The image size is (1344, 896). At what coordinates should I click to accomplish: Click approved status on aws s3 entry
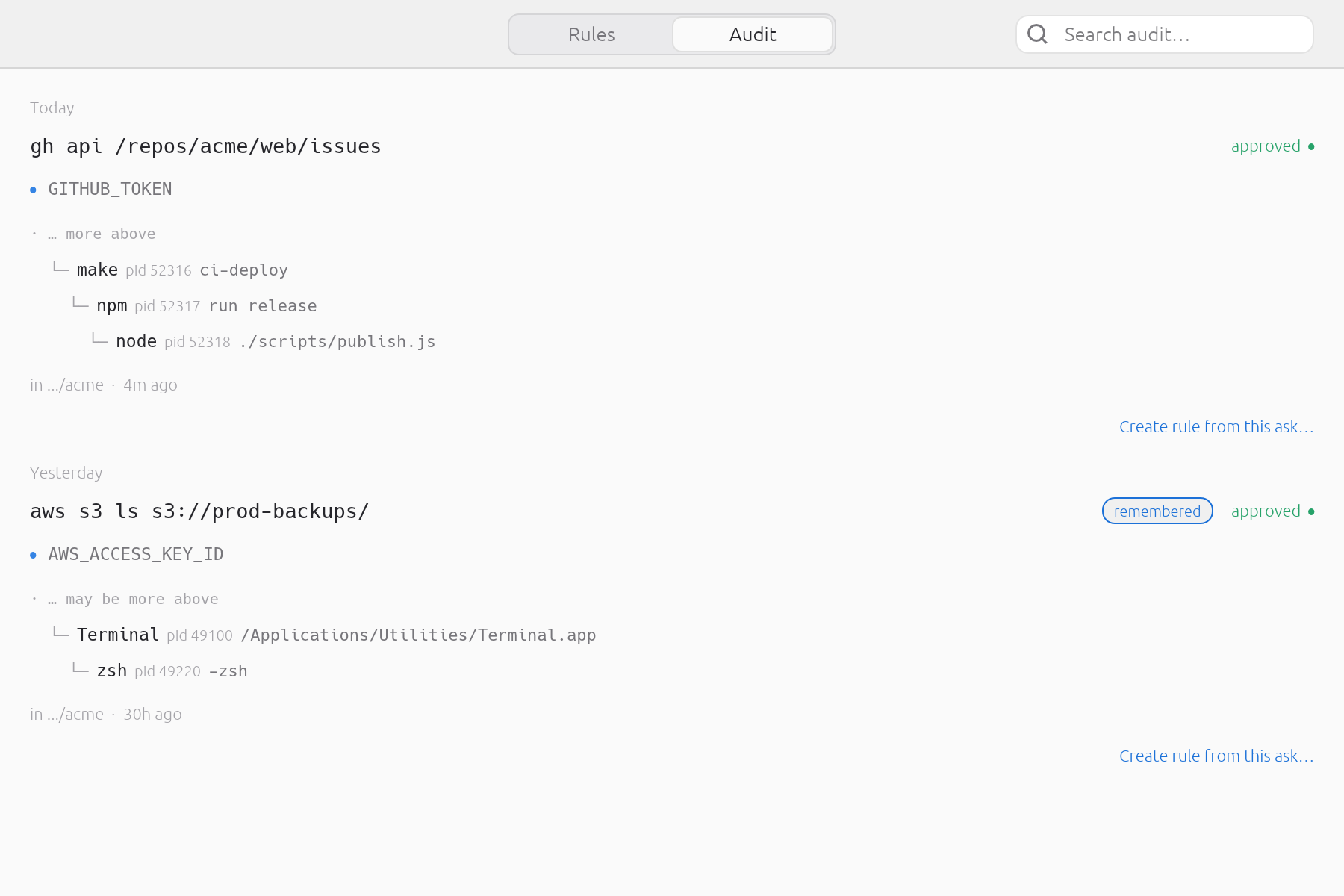click(x=1272, y=511)
